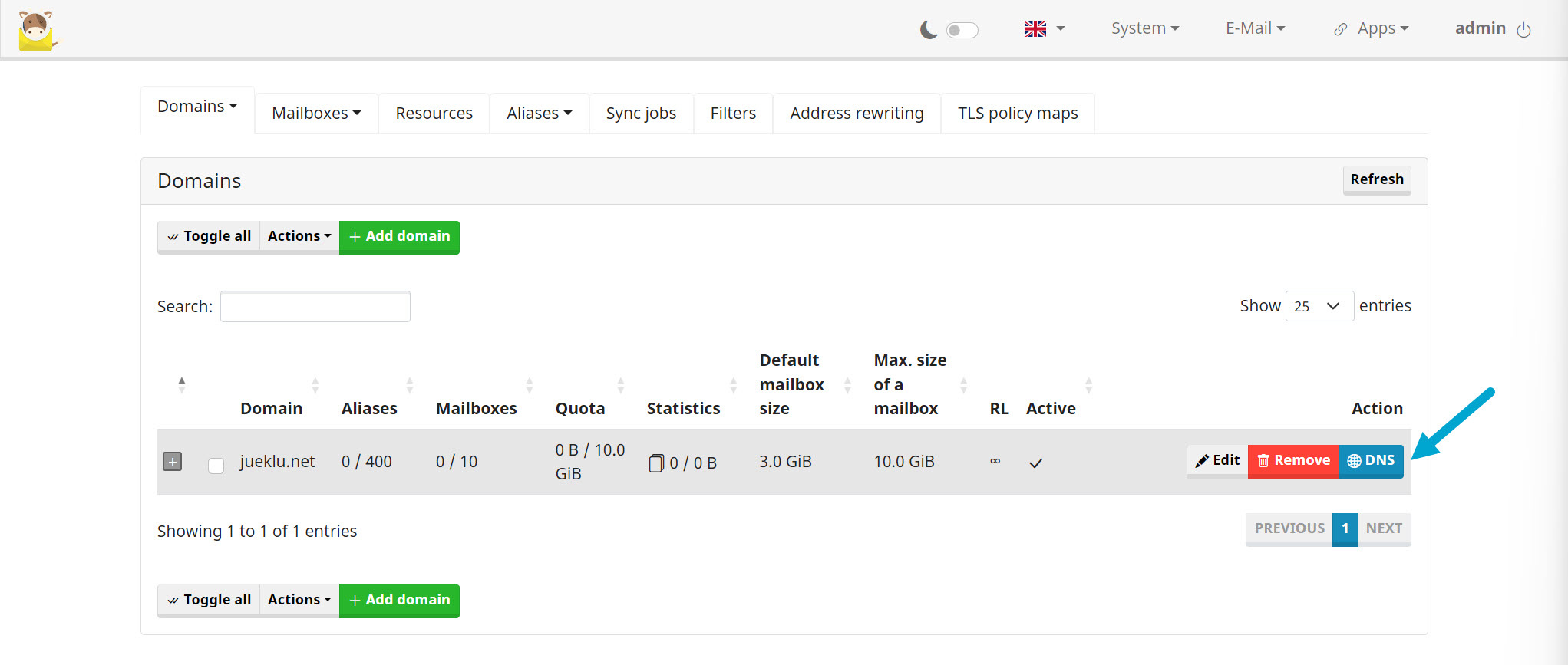Click the Search input field
This screenshot has width=1568, height=665.
[315, 307]
